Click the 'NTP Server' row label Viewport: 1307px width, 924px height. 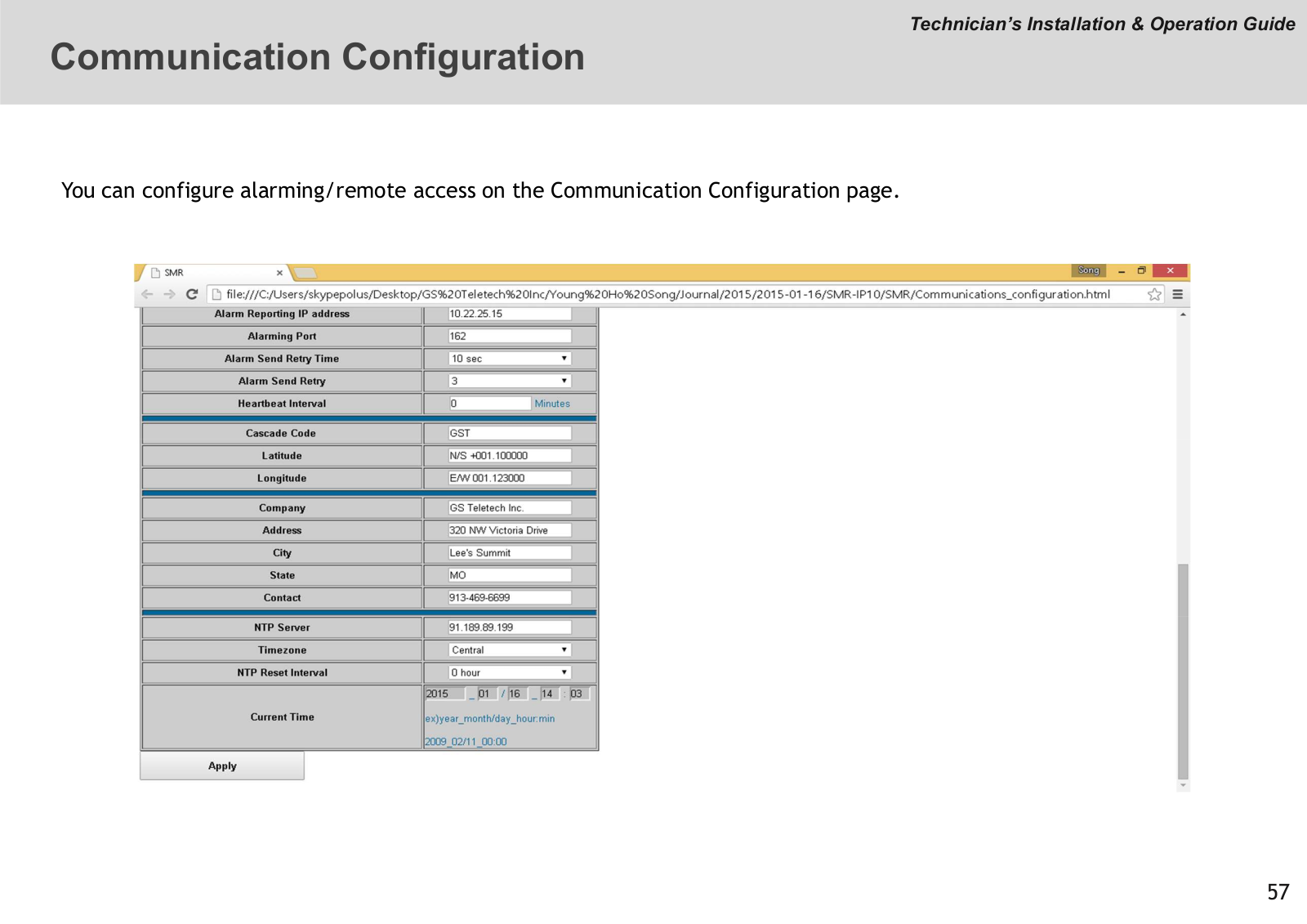pyautogui.click(x=282, y=627)
